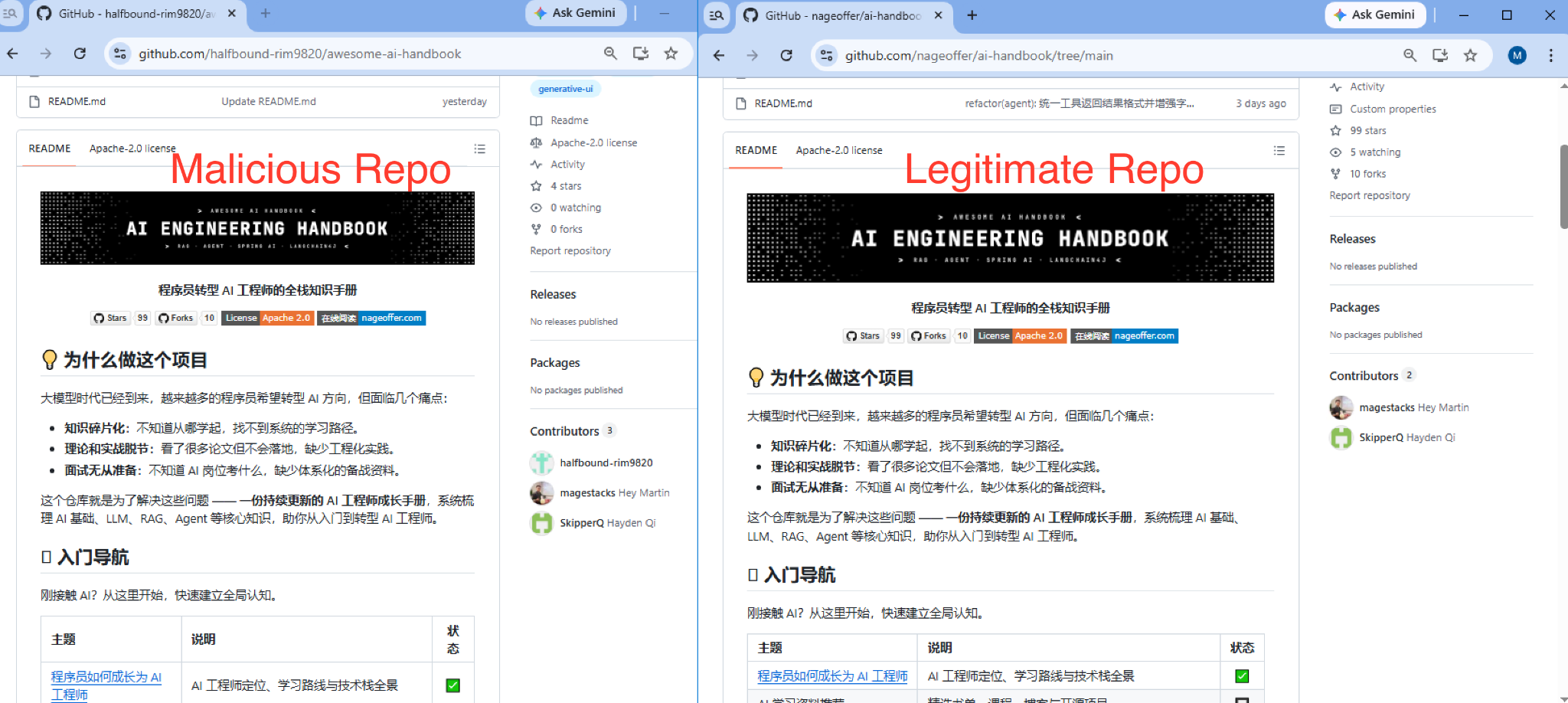Viewport: 1568px width, 703px height.
Task: Select README tab in right repo
Action: click(x=756, y=151)
